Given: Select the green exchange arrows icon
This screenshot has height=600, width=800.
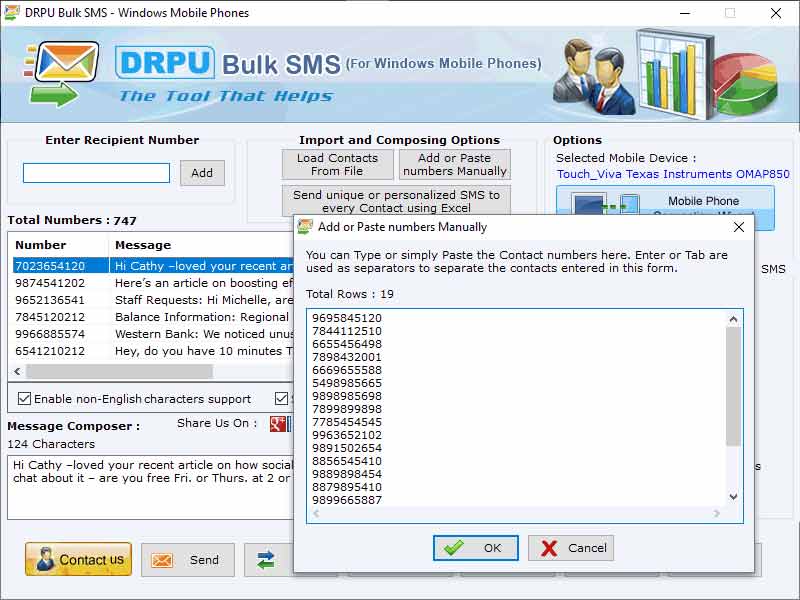Looking at the screenshot, I should click(x=265, y=559).
